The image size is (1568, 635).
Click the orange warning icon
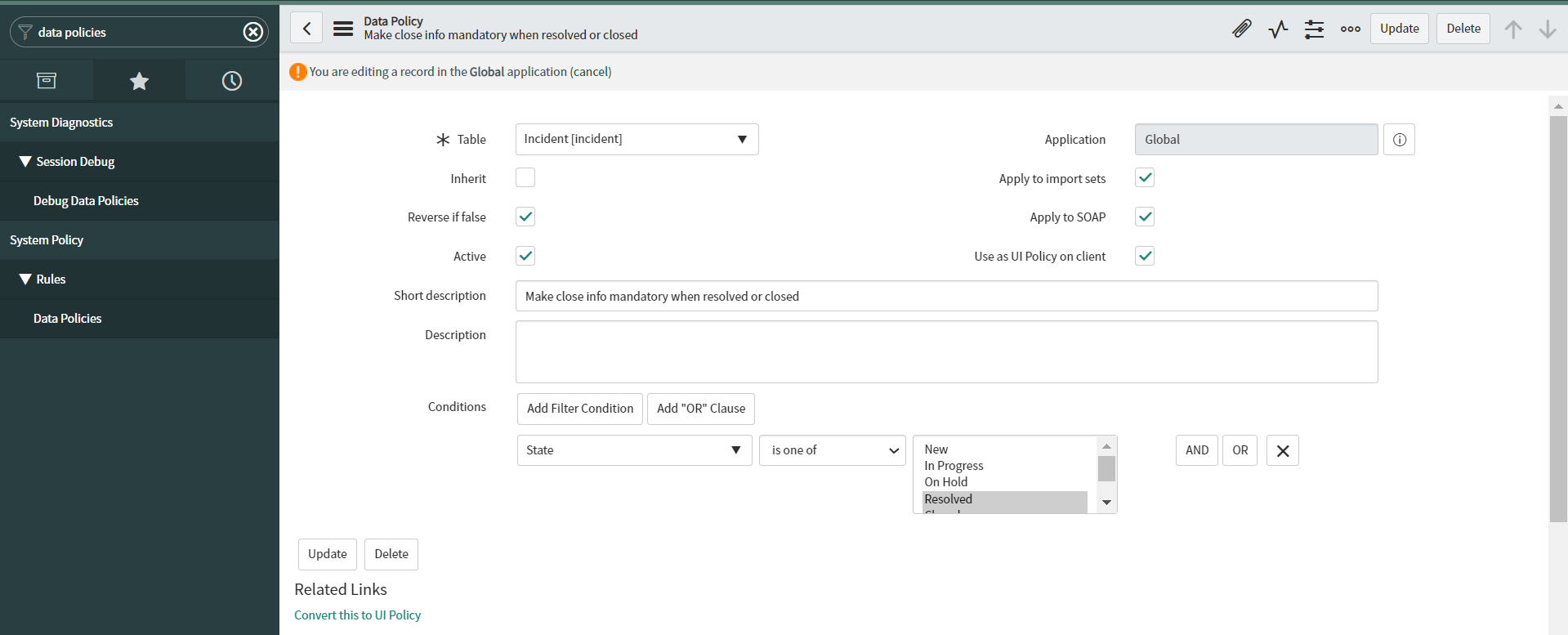coord(298,72)
